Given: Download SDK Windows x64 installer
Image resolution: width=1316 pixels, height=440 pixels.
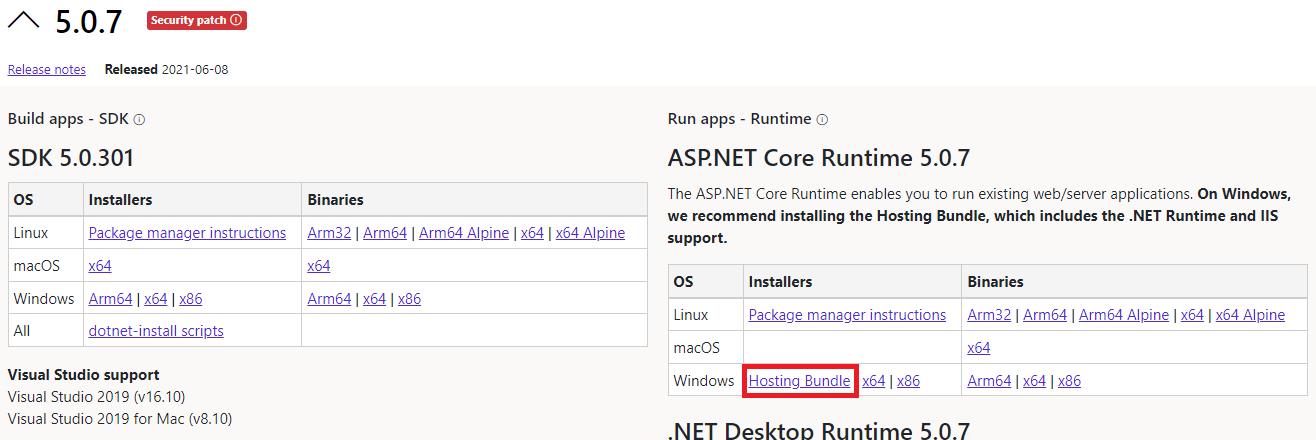Looking at the screenshot, I should [x=155, y=299].
